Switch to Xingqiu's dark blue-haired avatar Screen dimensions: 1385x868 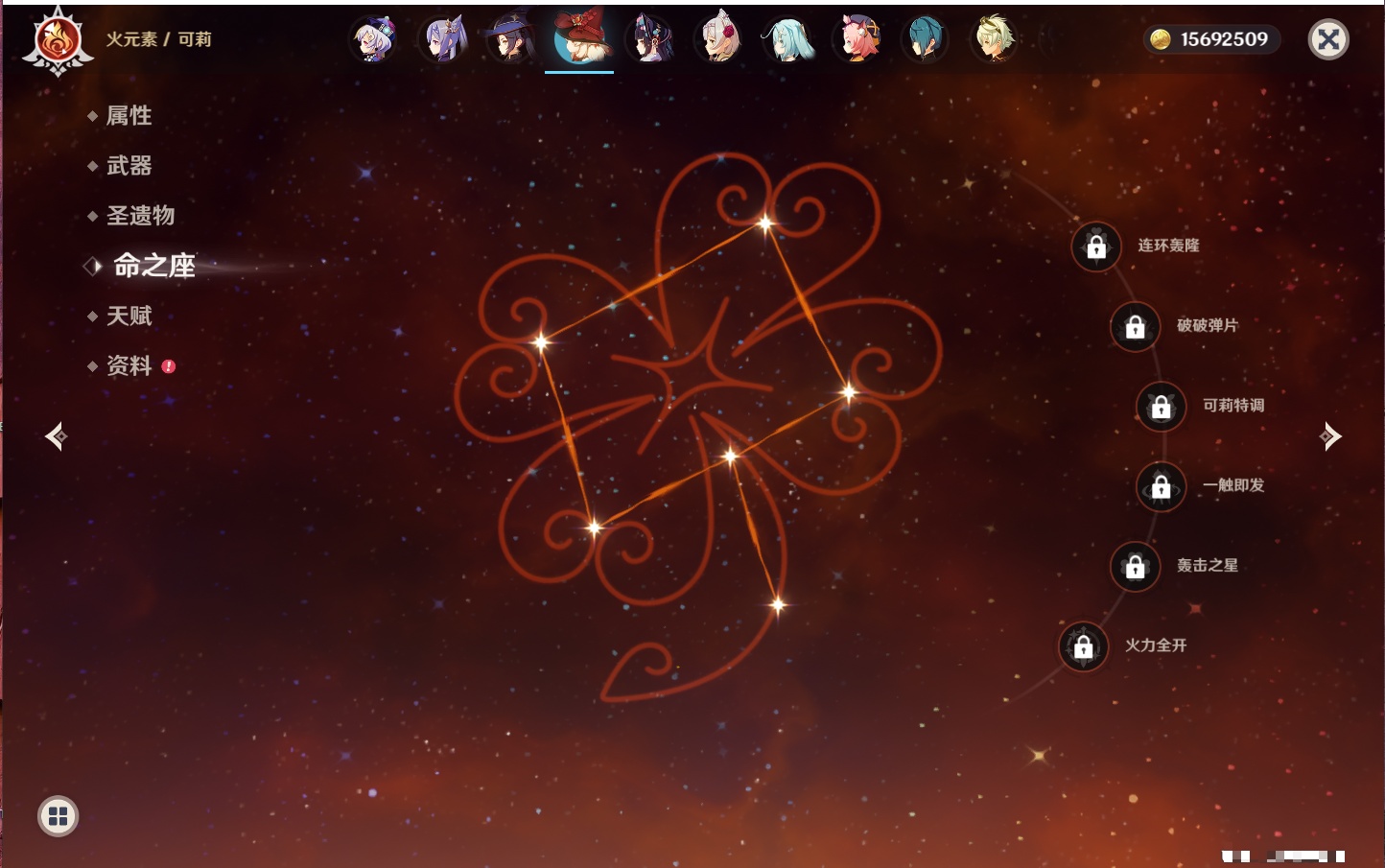(925, 40)
